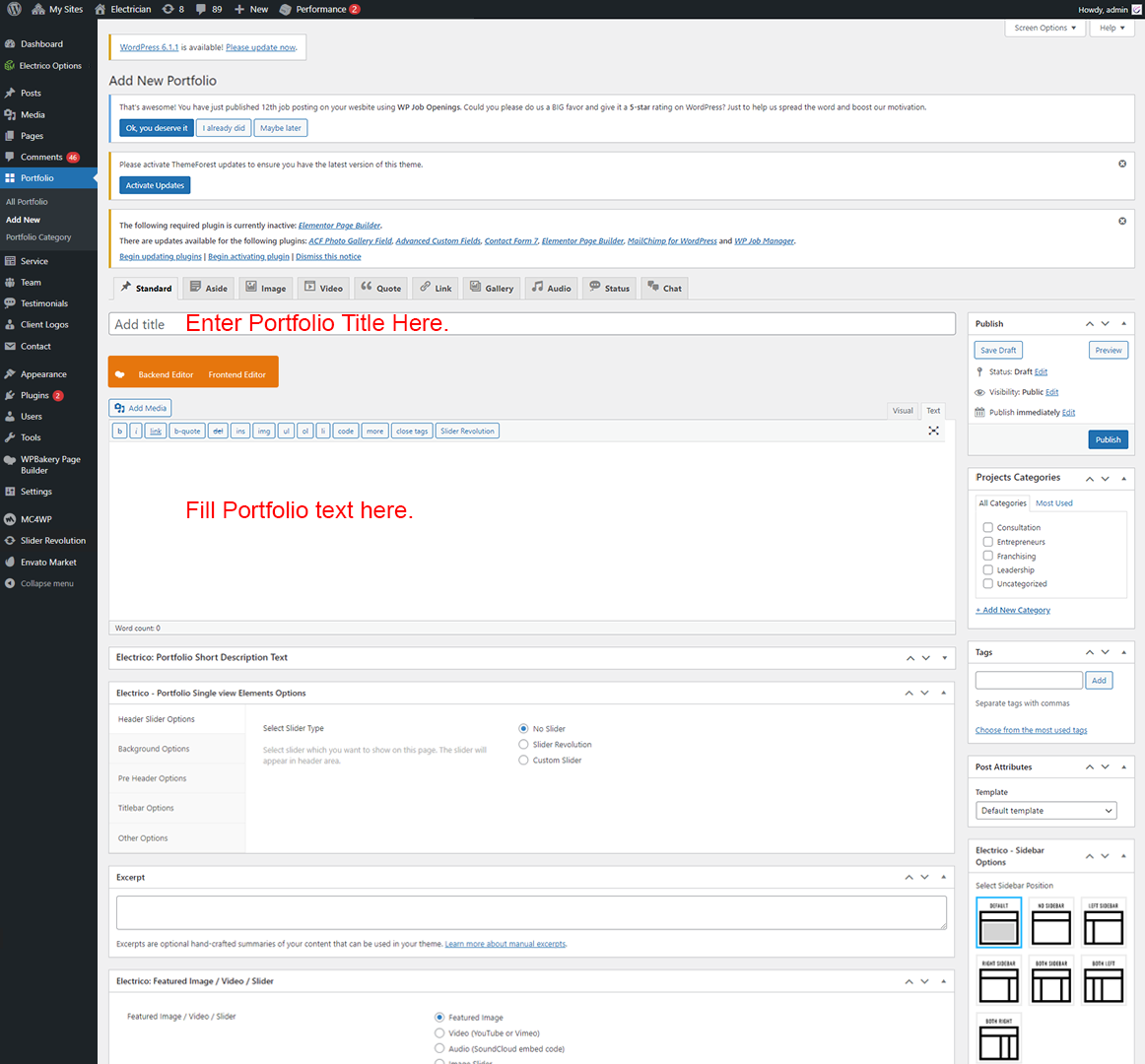Enable the Leadership category checkbox

(x=987, y=570)
